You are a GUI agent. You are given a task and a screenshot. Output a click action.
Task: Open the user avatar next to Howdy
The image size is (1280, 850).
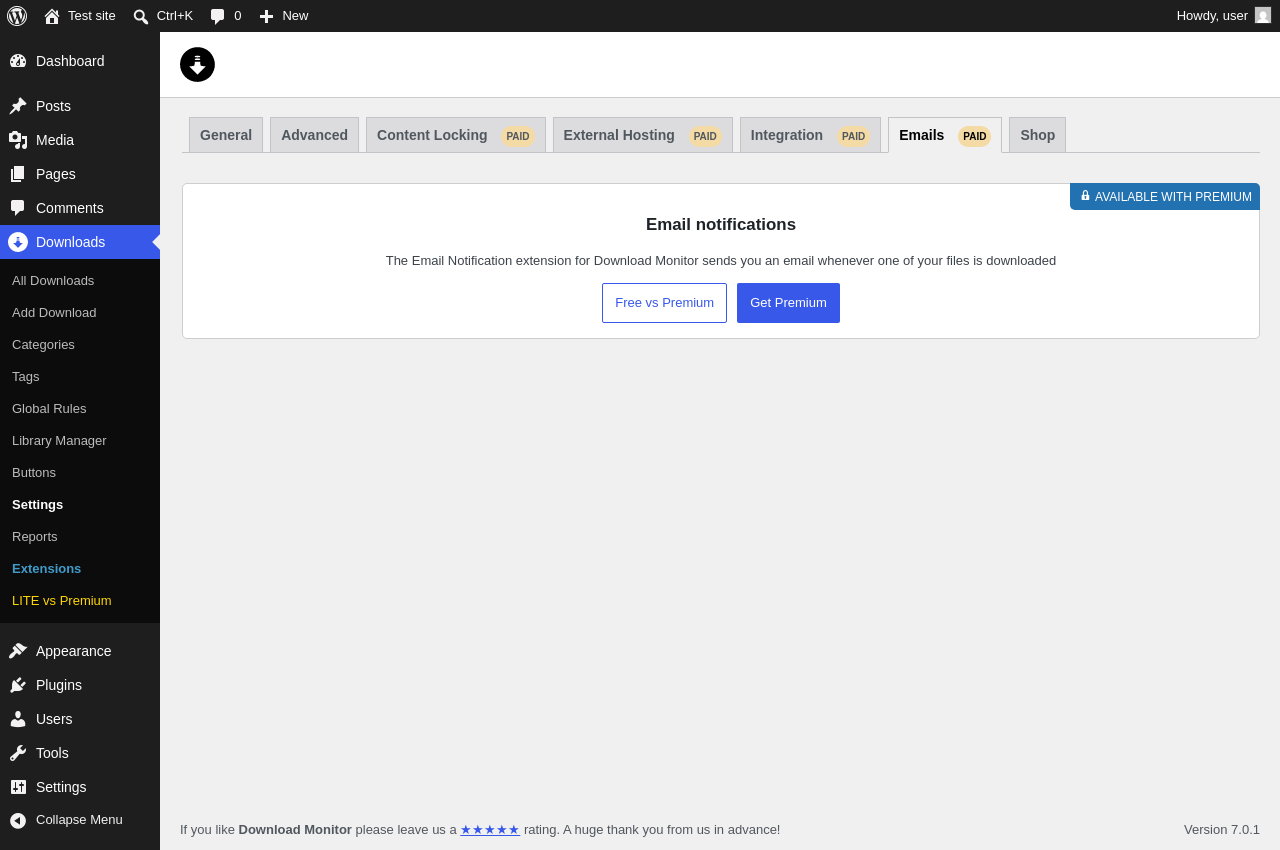[1263, 15]
